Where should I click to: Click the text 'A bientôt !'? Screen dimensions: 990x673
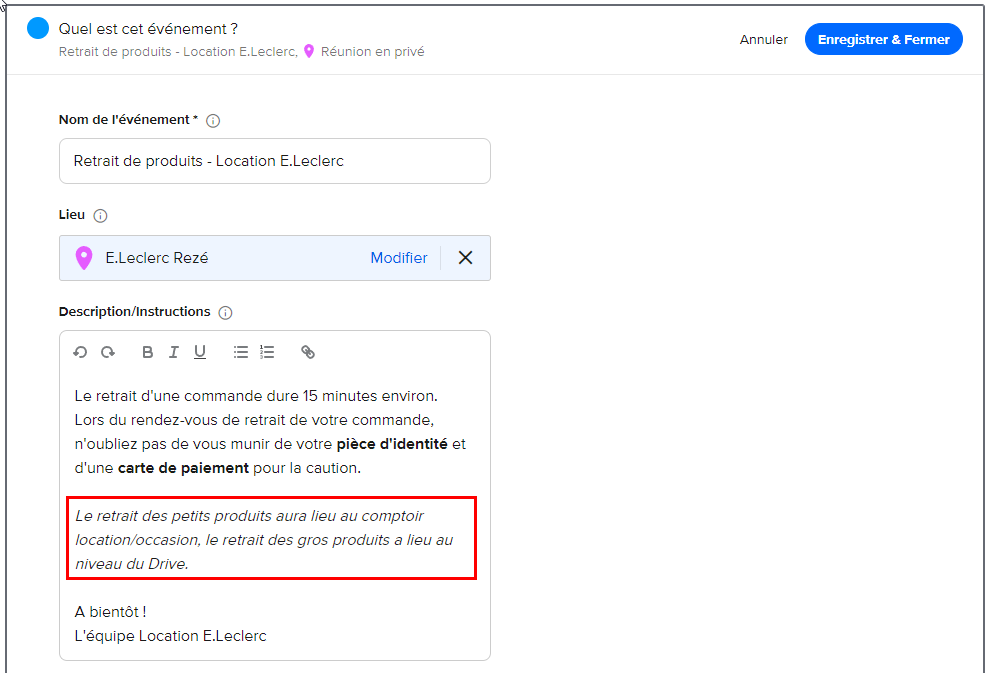[110, 612]
